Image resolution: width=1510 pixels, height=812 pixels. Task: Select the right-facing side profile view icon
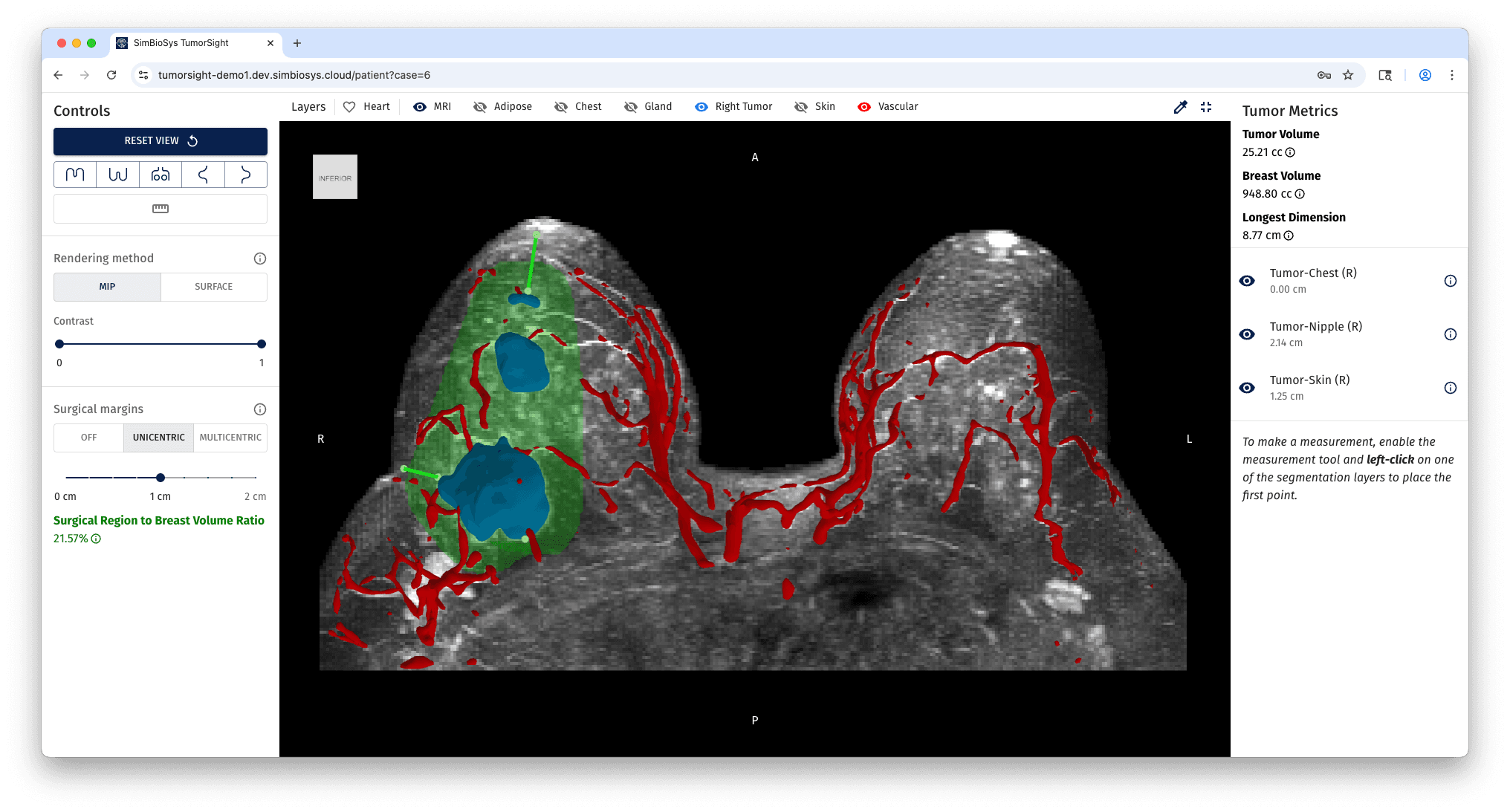pos(245,175)
